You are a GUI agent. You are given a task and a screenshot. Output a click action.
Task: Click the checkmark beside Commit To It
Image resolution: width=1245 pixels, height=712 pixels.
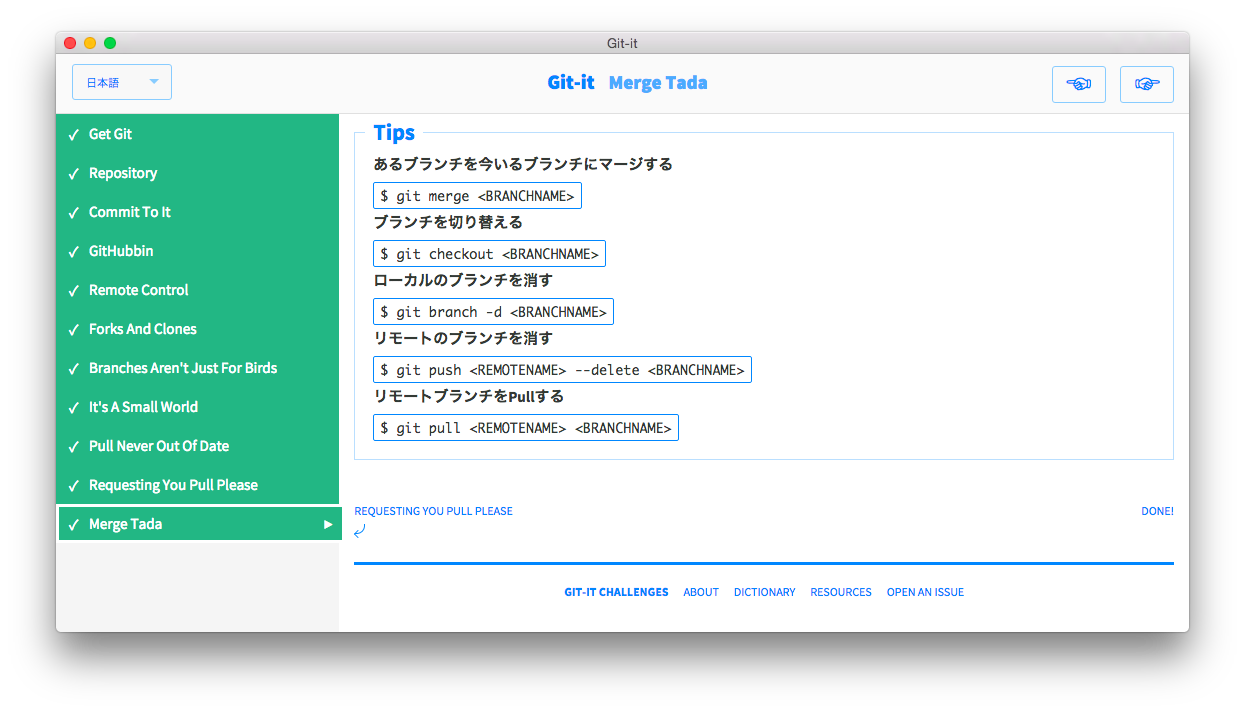pyautogui.click(x=73, y=213)
